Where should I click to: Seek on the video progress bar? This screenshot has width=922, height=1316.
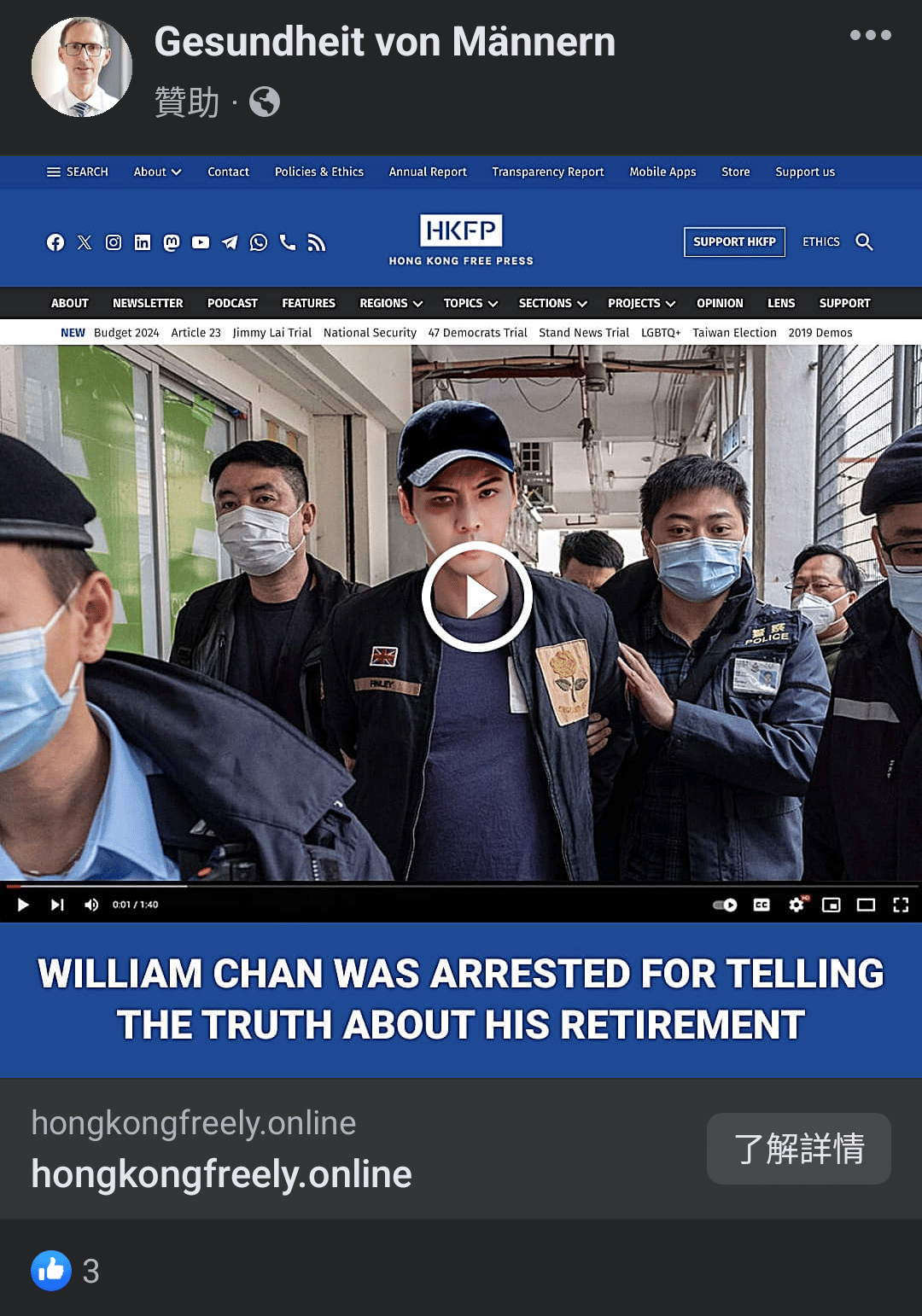(461, 886)
